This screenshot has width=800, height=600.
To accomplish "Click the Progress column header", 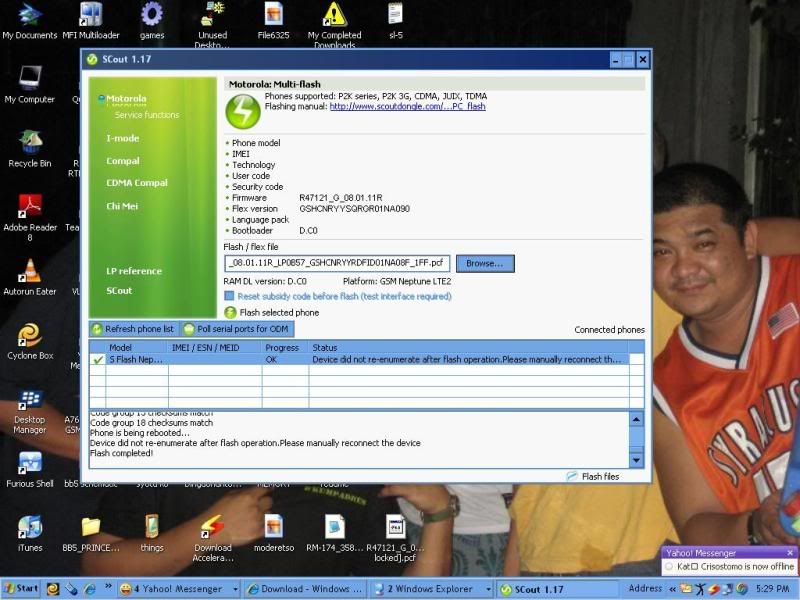I will pyautogui.click(x=285, y=347).
